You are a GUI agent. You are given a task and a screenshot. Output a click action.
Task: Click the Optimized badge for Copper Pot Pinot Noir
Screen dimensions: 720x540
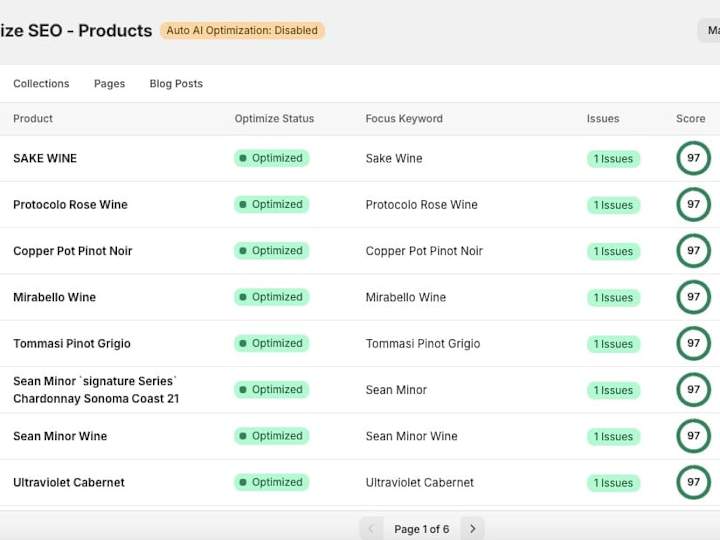(x=271, y=251)
